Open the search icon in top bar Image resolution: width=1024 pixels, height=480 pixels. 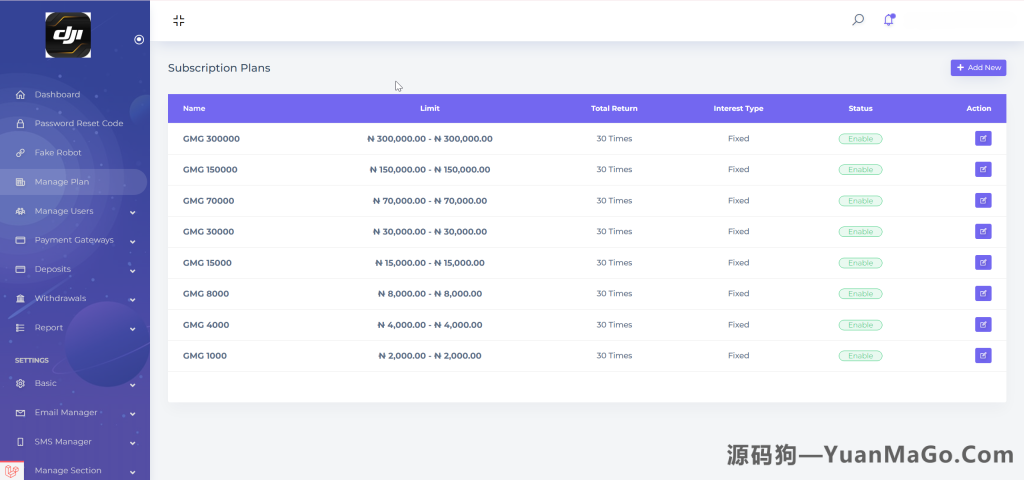coord(858,20)
